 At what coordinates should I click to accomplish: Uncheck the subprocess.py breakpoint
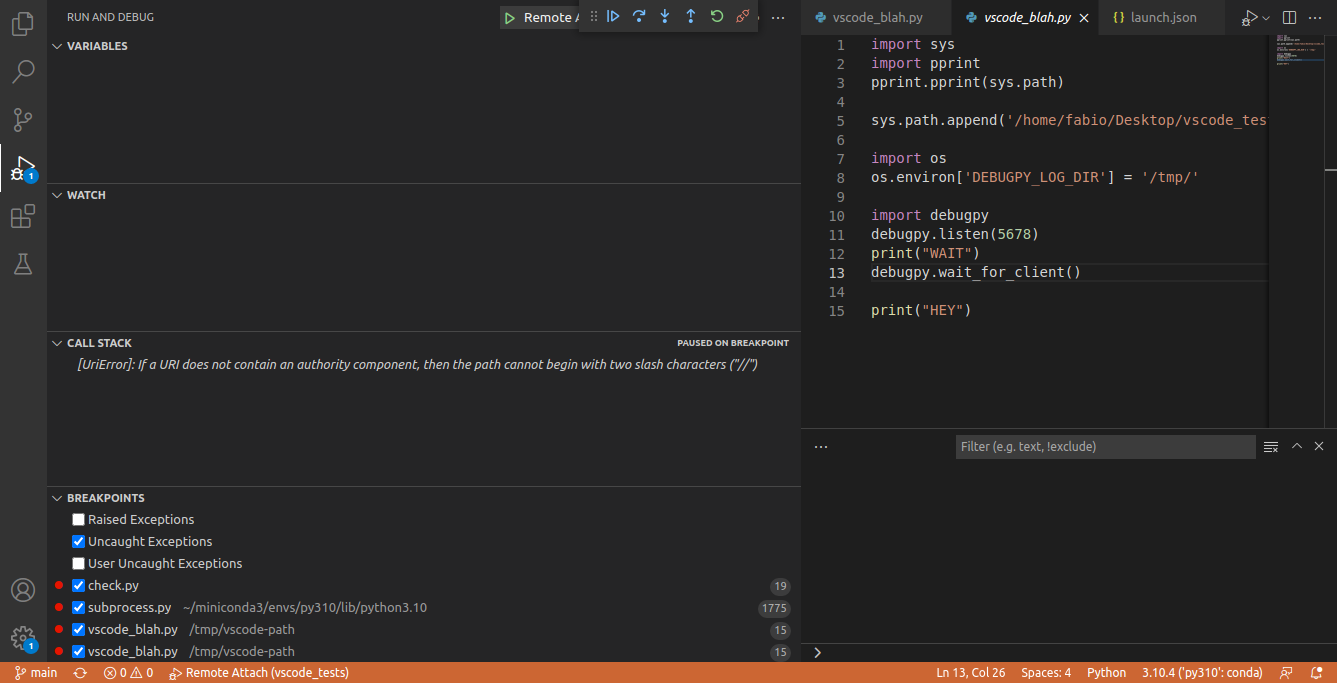coord(79,608)
